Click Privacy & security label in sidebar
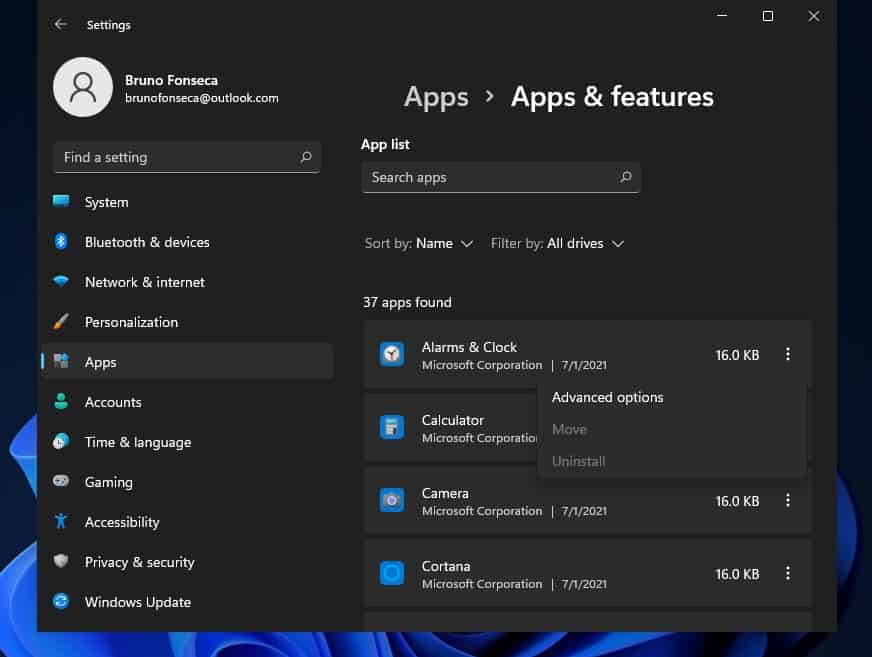The image size is (872, 657). [x=140, y=562]
